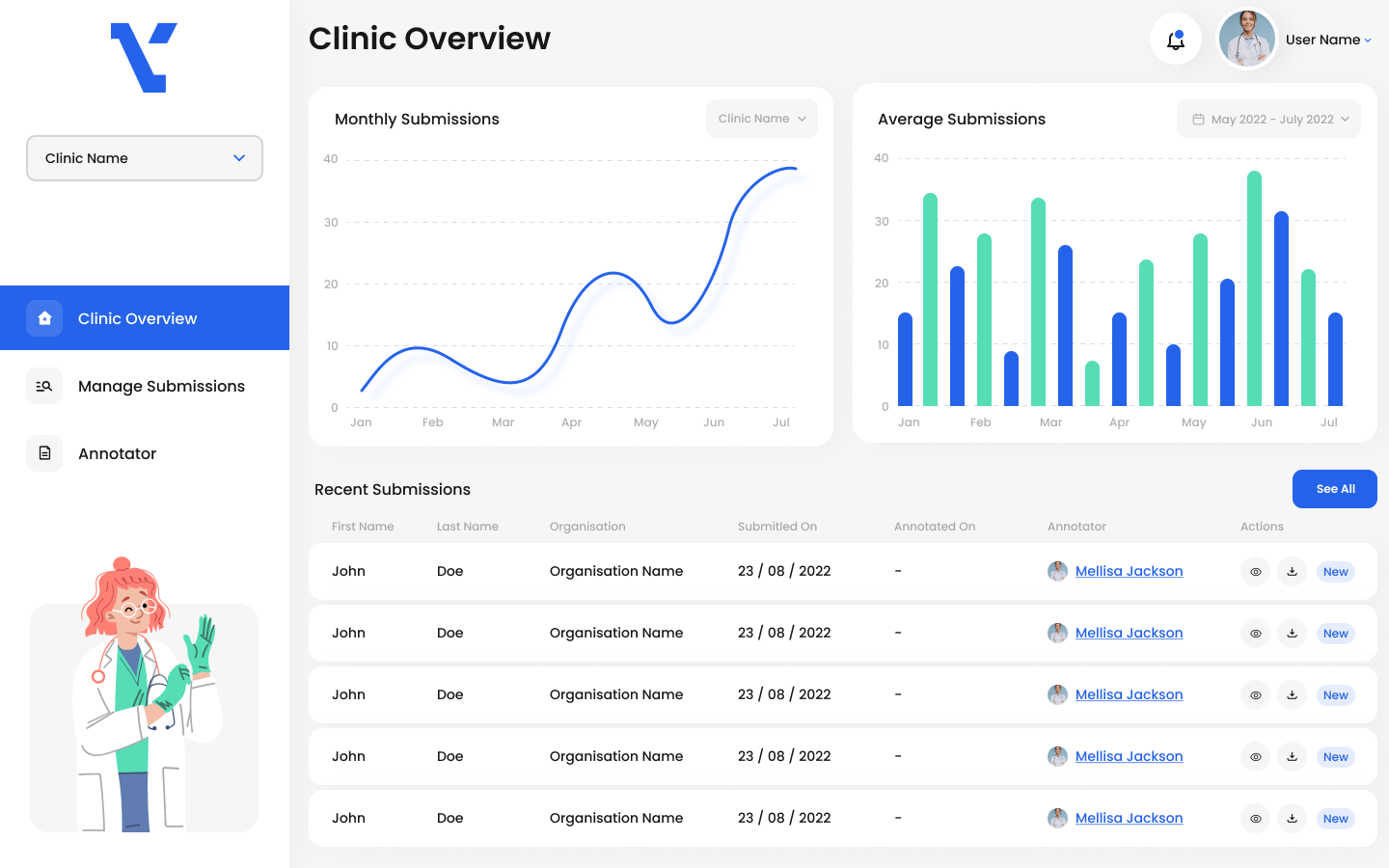Click the eye icon in the first row

point(1255,572)
